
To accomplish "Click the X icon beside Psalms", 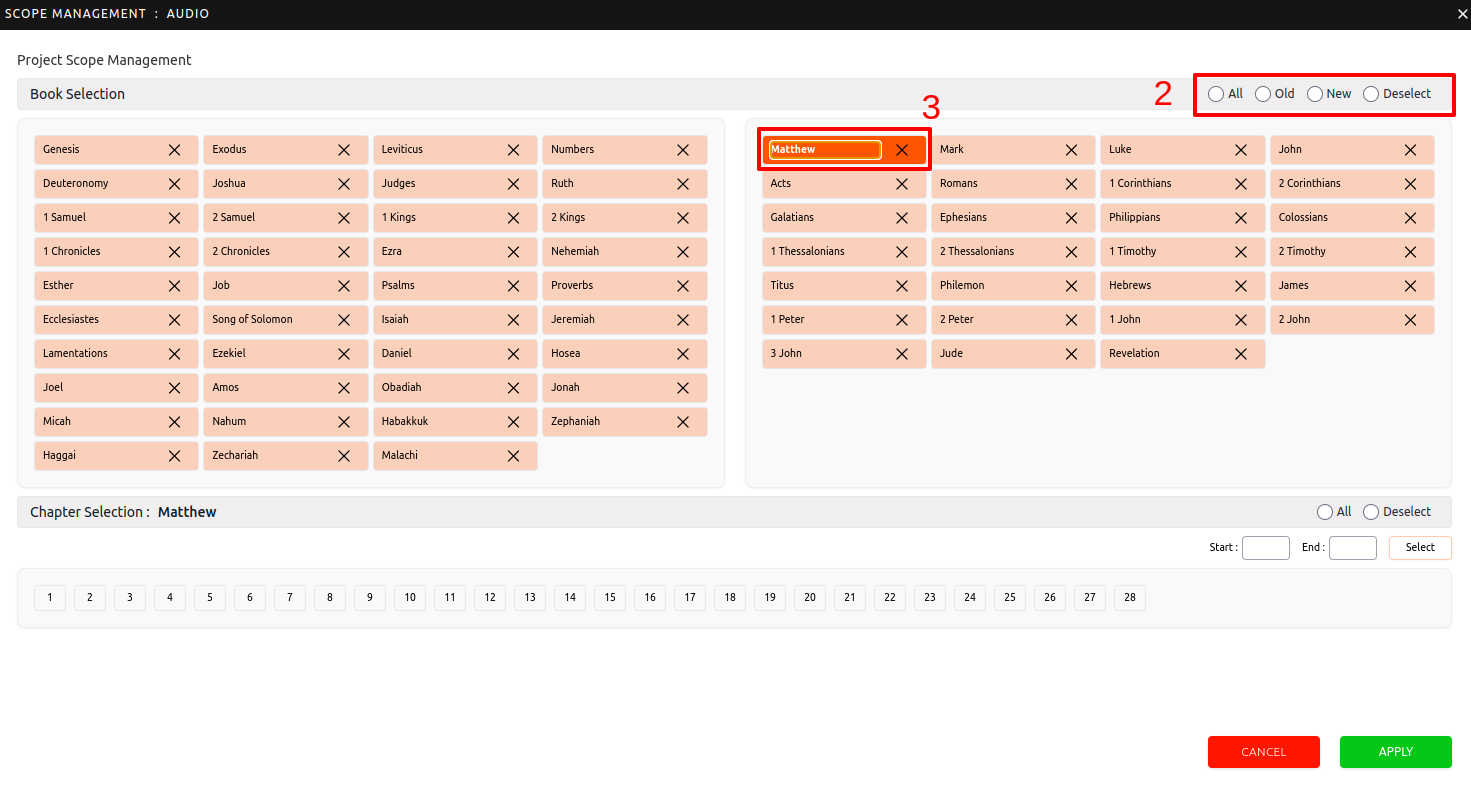I will tap(513, 286).
